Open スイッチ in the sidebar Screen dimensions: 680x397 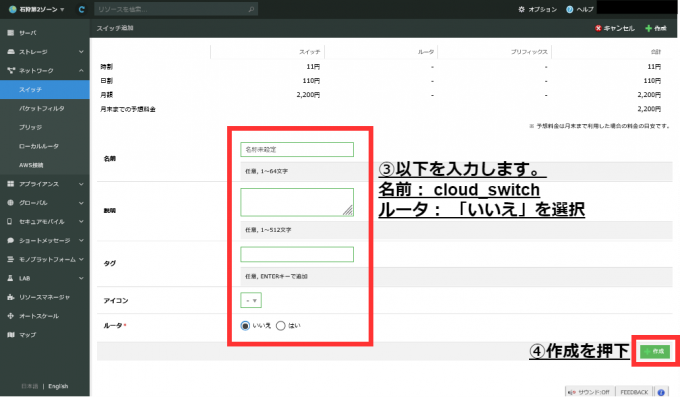(45, 89)
